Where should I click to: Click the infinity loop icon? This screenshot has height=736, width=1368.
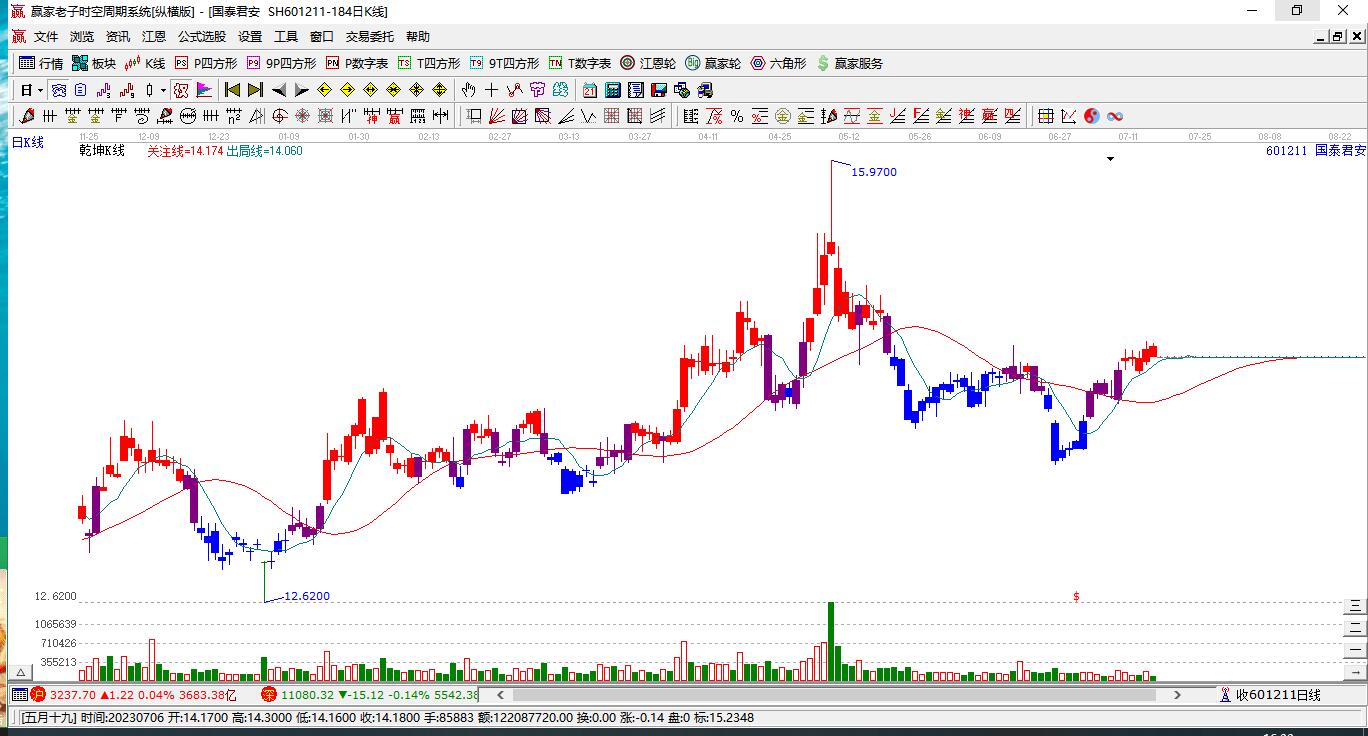pos(1114,116)
